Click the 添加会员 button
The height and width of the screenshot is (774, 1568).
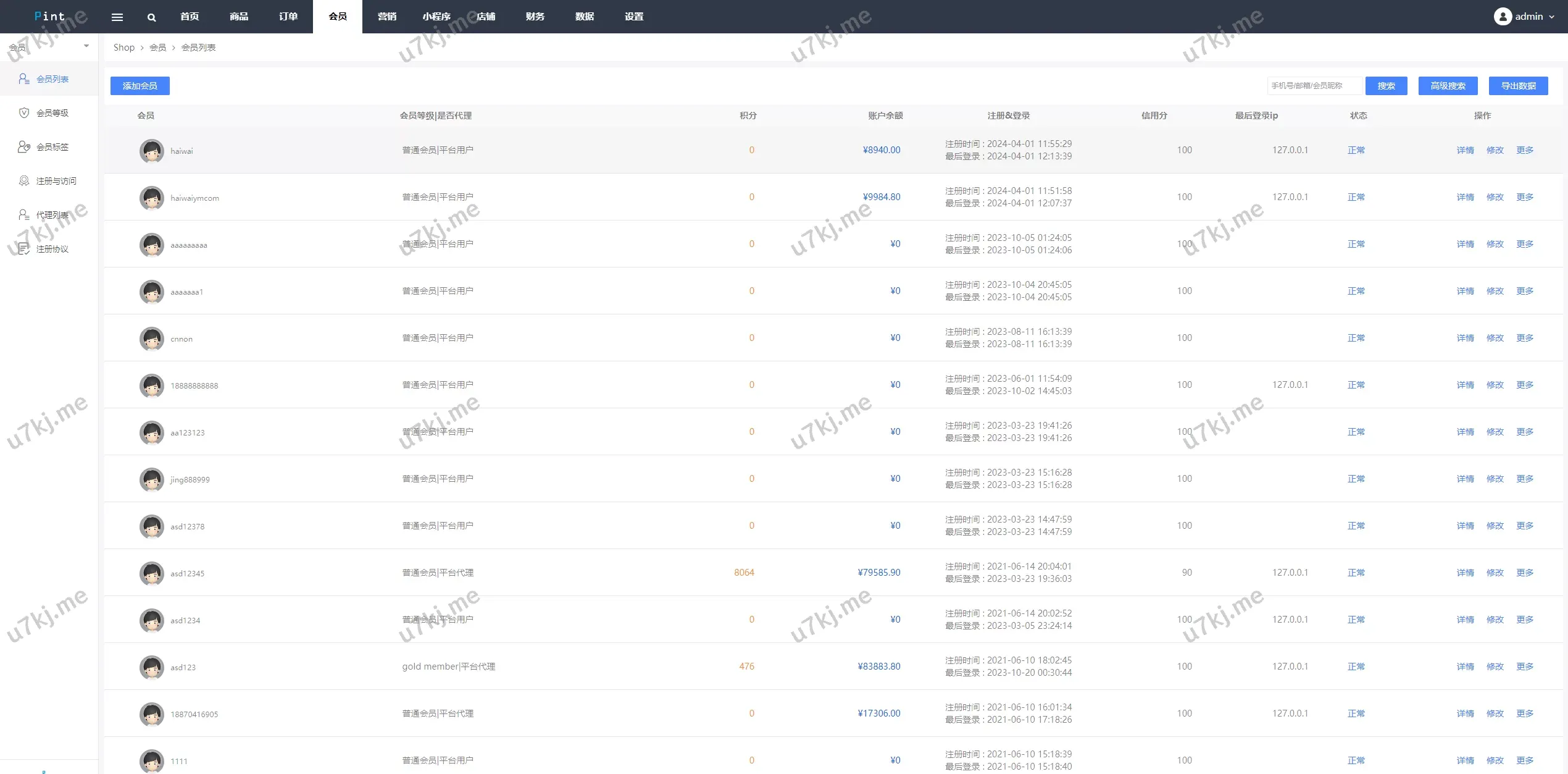point(140,86)
